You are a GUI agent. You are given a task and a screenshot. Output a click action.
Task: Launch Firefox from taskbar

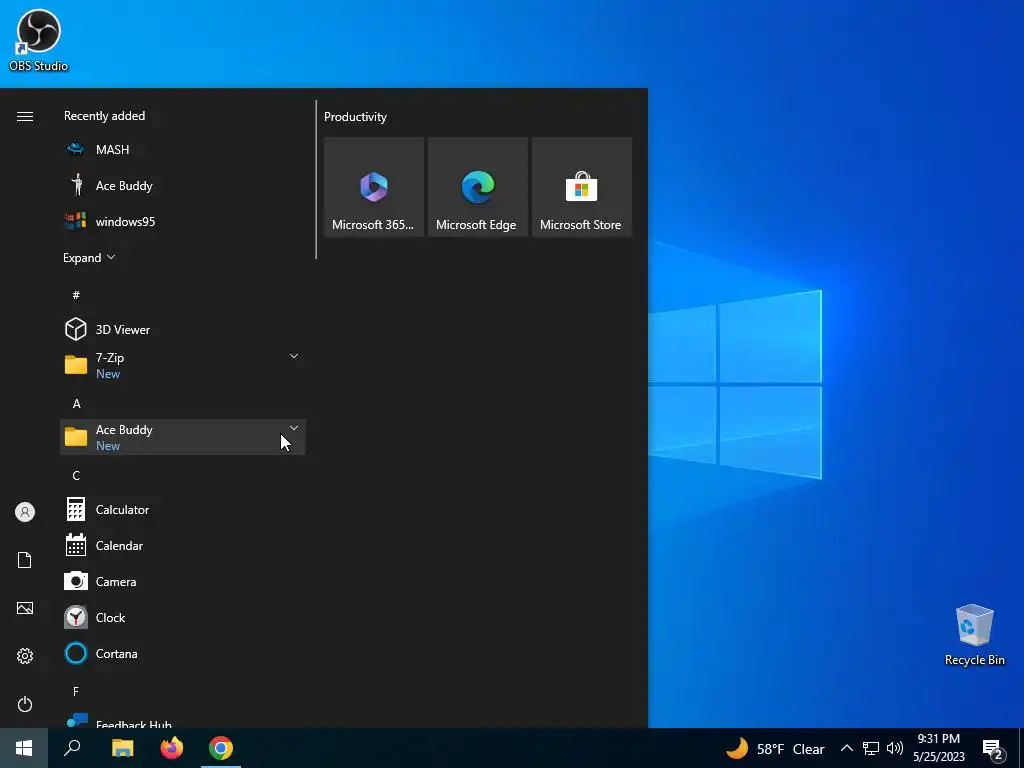point(172,748)
